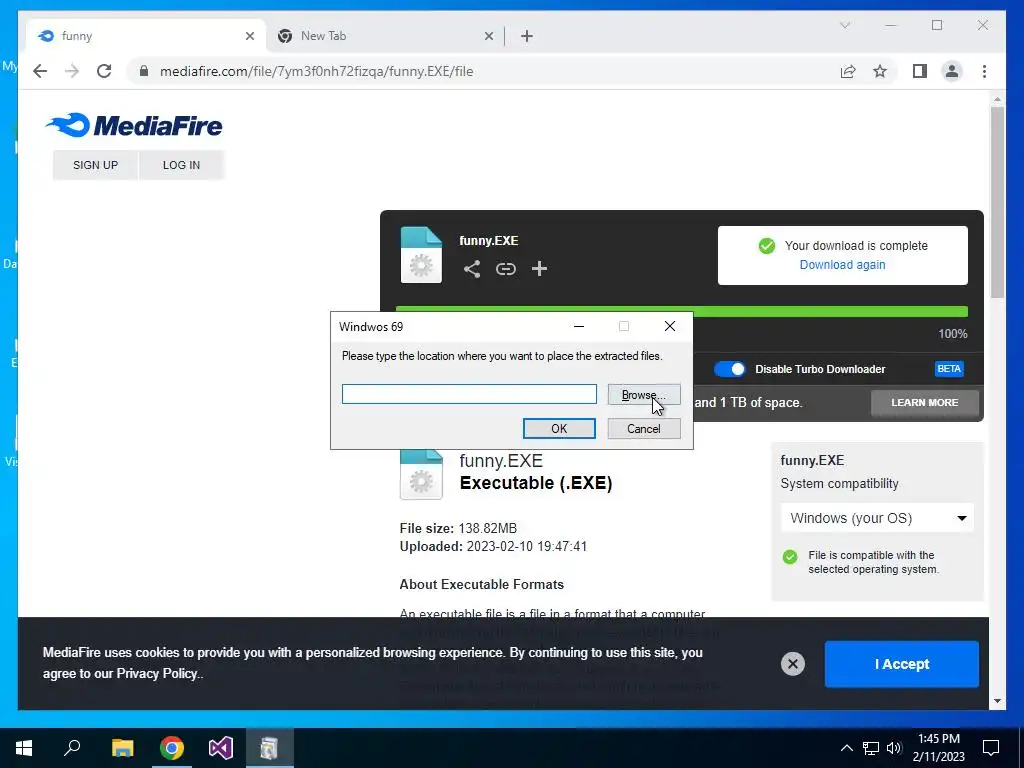The height and width of the screenshot is (768, 1024).
Task: View site info via the padlock icon
Action: tap(144, 71)
